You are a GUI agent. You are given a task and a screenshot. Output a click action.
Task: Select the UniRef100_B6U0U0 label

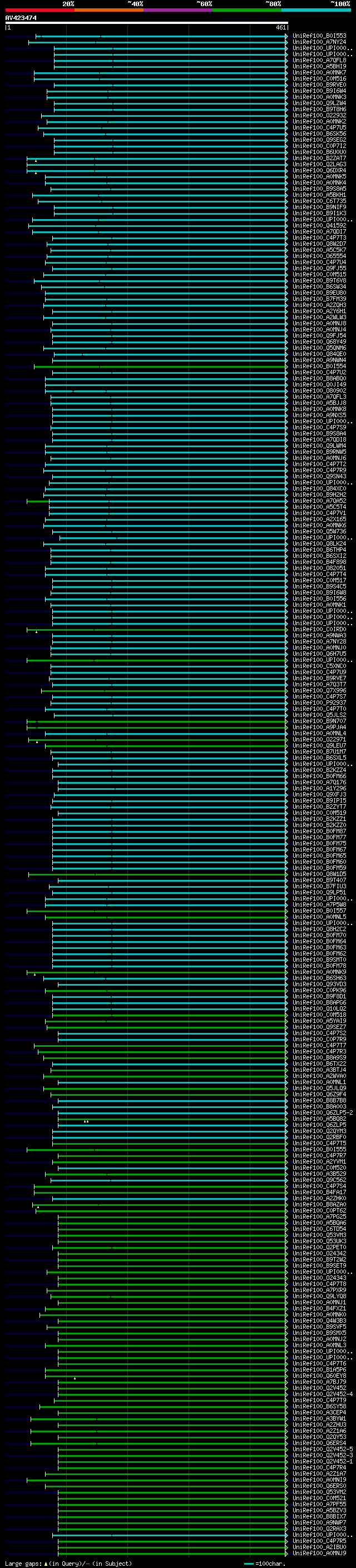[319, 152]
